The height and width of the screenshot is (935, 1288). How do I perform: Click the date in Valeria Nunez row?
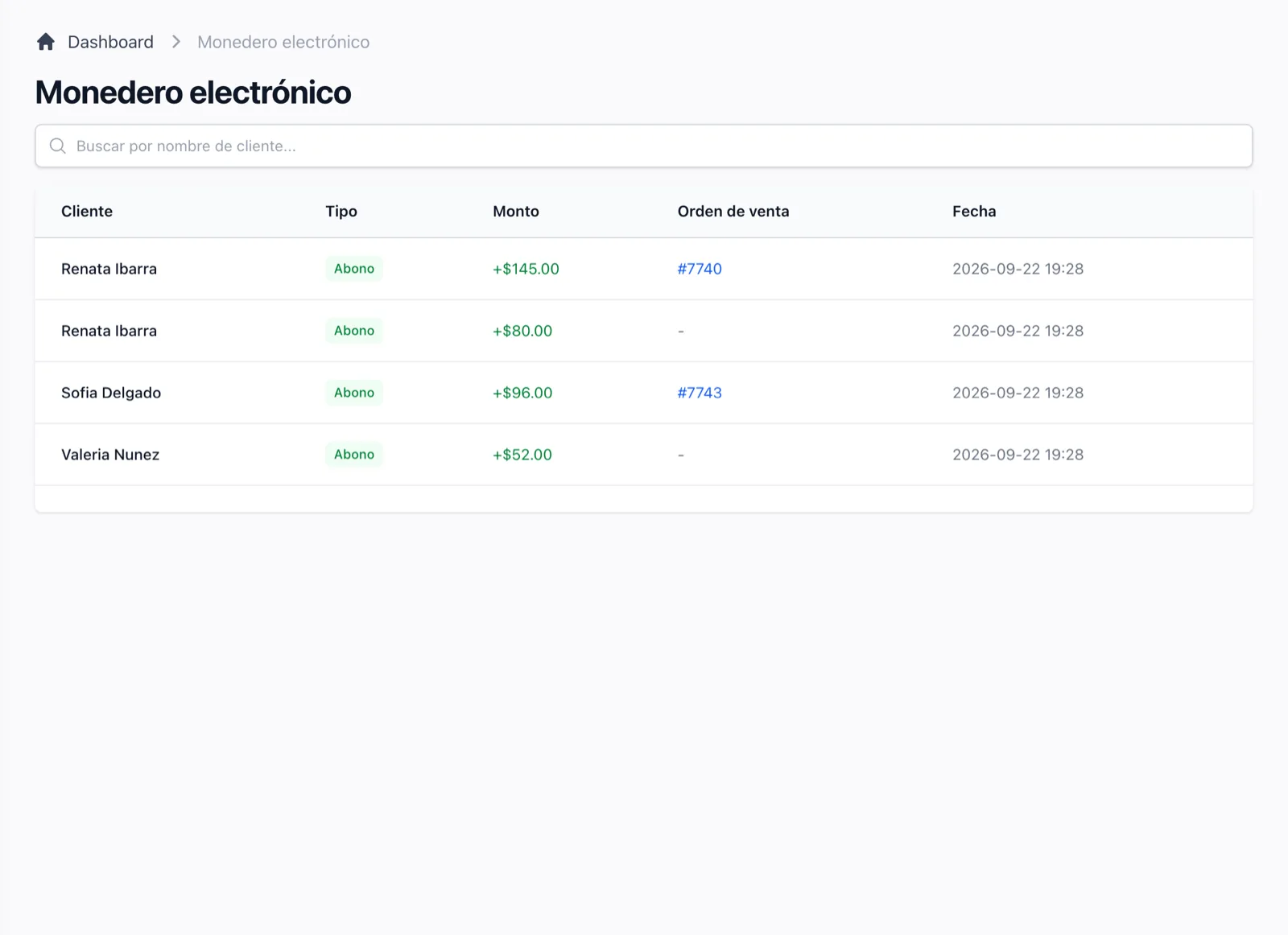[1018, 455]
